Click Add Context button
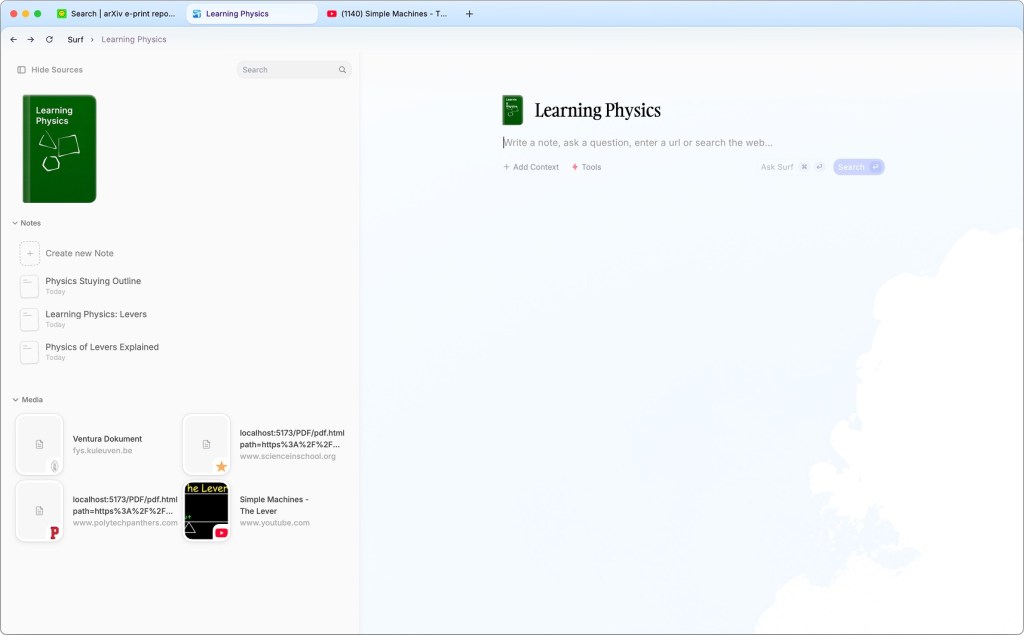The width and height of the screenshot is (1024, 635). tap(531, 167)
